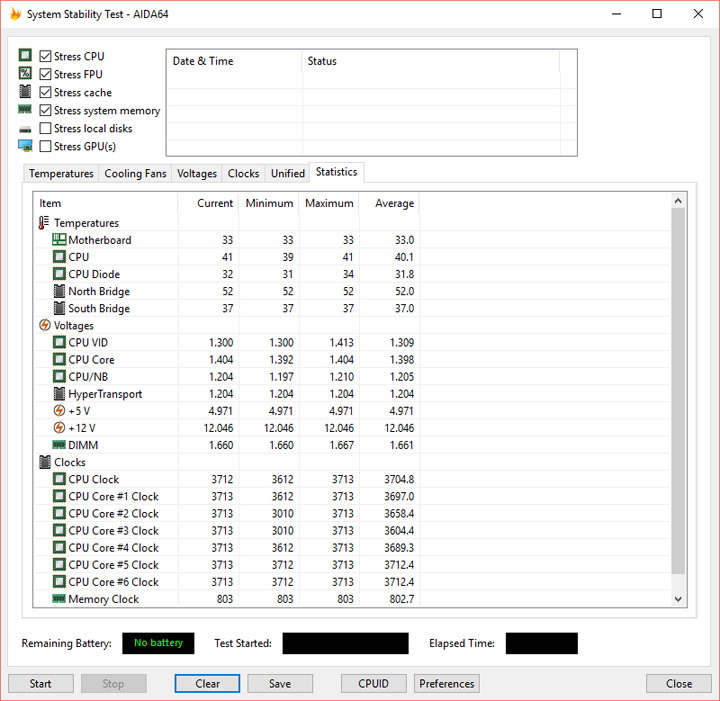Click the lightning icon of Voltages group
720x701 pixels.
(x=45, y=325)
